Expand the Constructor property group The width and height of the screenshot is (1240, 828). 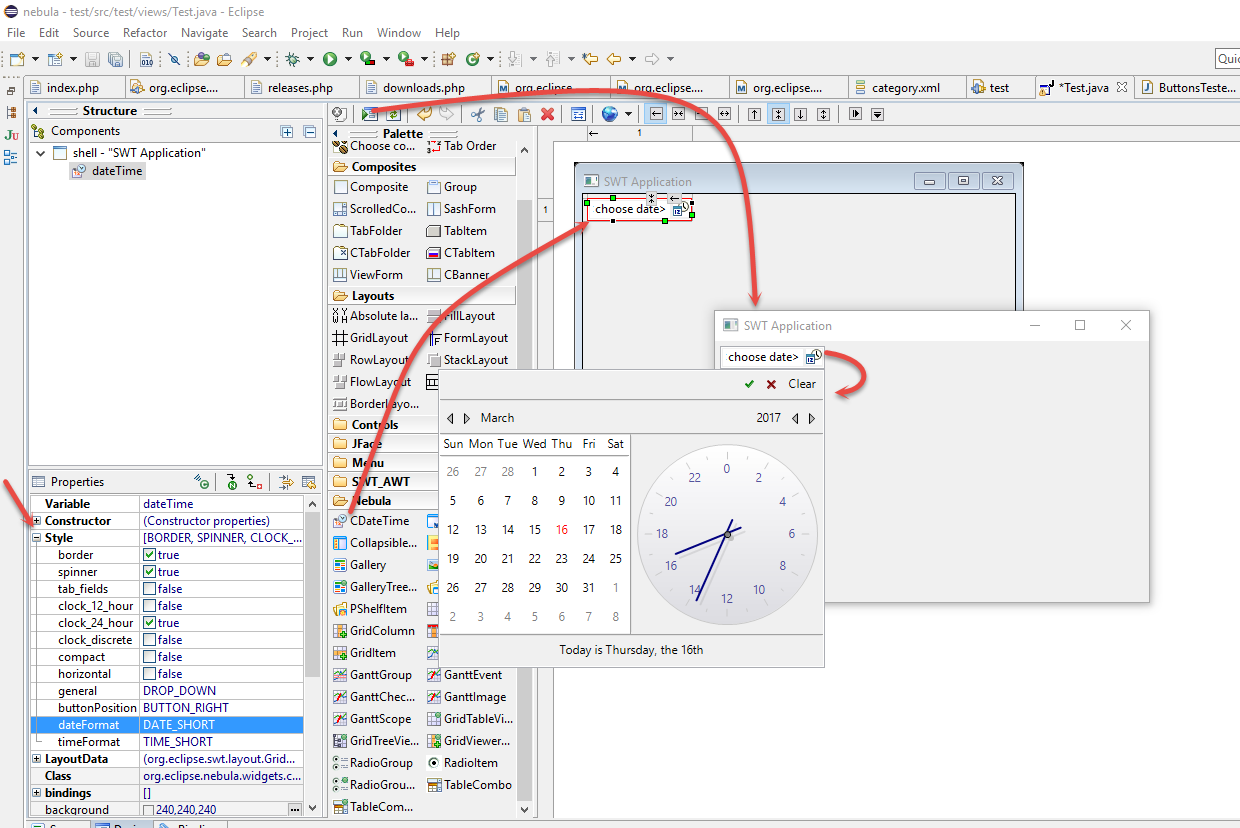(x=37, y=521)
